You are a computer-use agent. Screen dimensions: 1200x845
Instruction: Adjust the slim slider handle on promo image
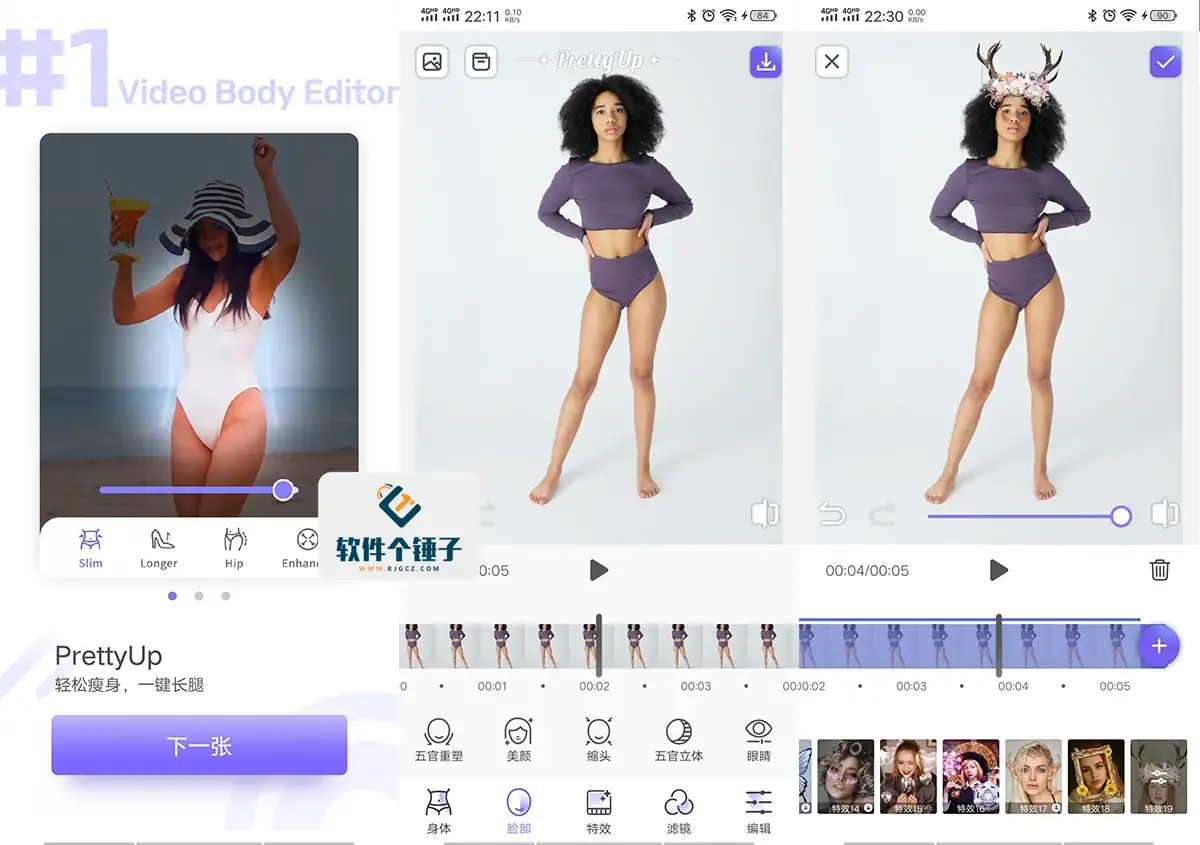coord(284,490)
